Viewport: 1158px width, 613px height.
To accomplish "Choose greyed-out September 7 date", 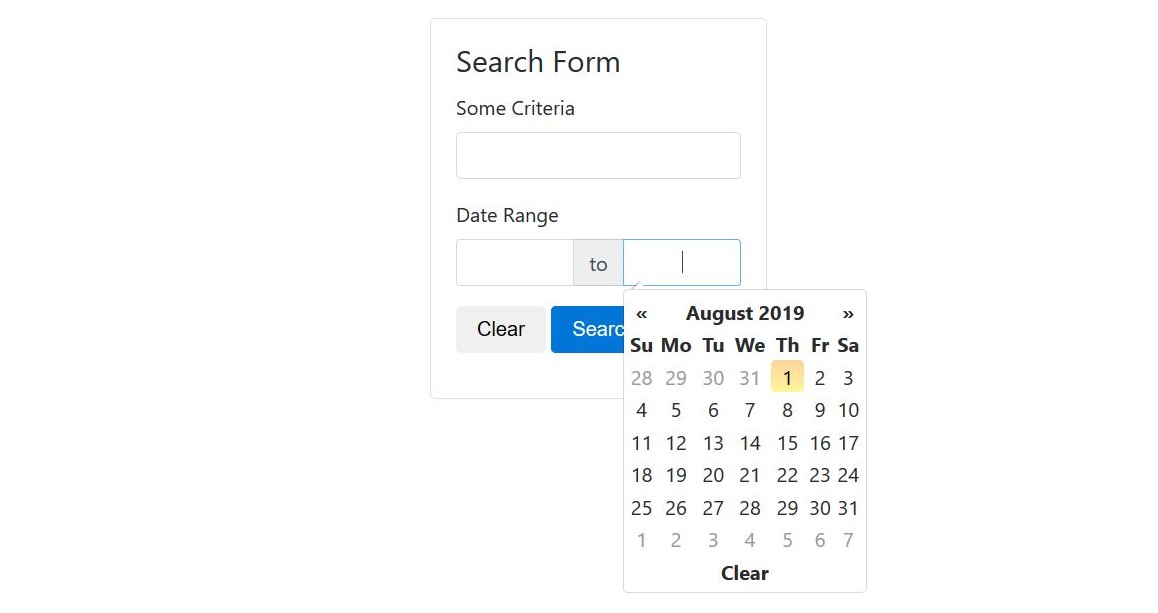I will pyautogui.click(x=848, y=540).
